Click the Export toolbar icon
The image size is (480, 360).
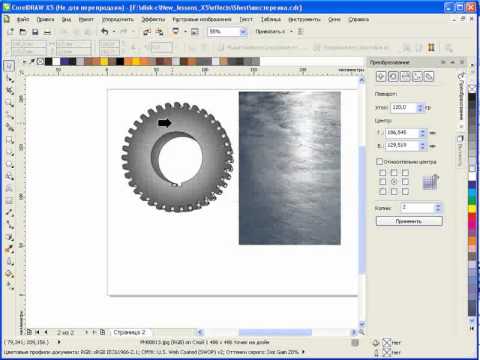click(160, 32)
